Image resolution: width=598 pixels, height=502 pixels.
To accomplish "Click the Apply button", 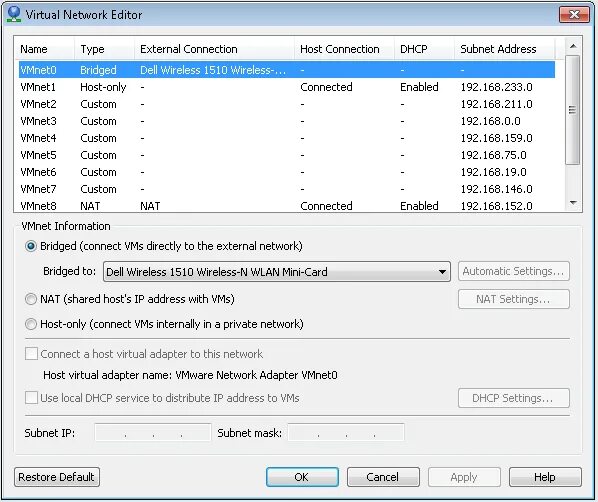I will [464, 477].
